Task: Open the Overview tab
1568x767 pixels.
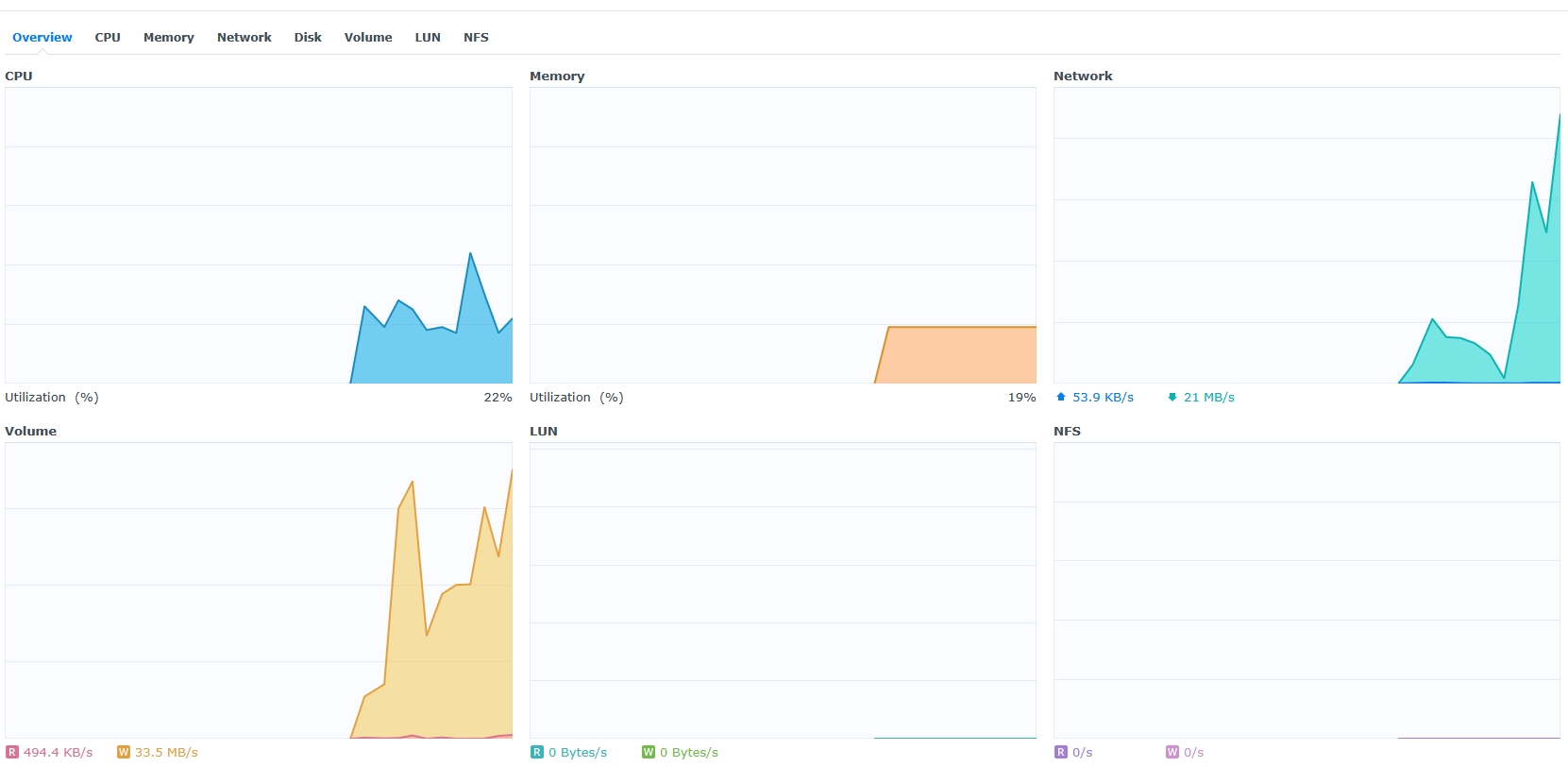Action: (42, 38)
